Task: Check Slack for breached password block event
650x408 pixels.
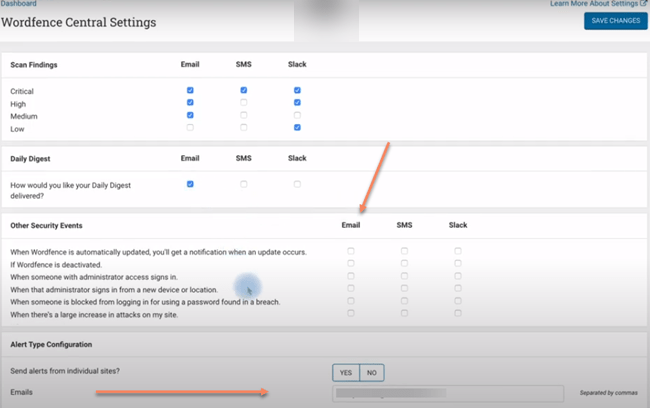Action: (x=458, y=301)
